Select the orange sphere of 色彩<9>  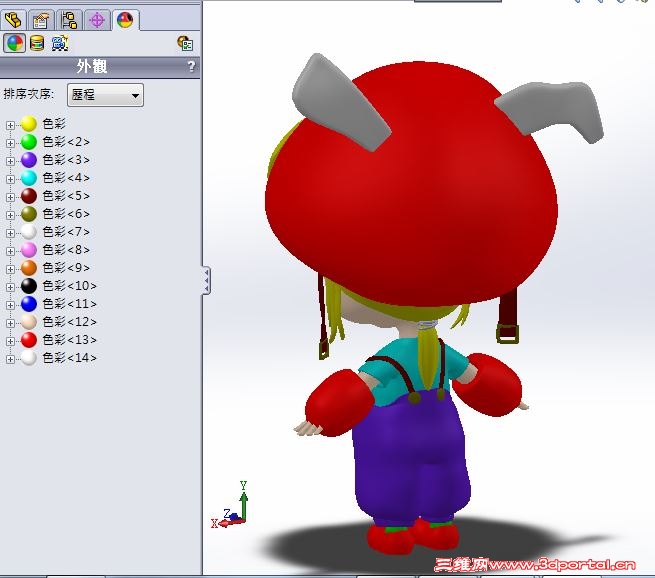click(x=29, y=267)
